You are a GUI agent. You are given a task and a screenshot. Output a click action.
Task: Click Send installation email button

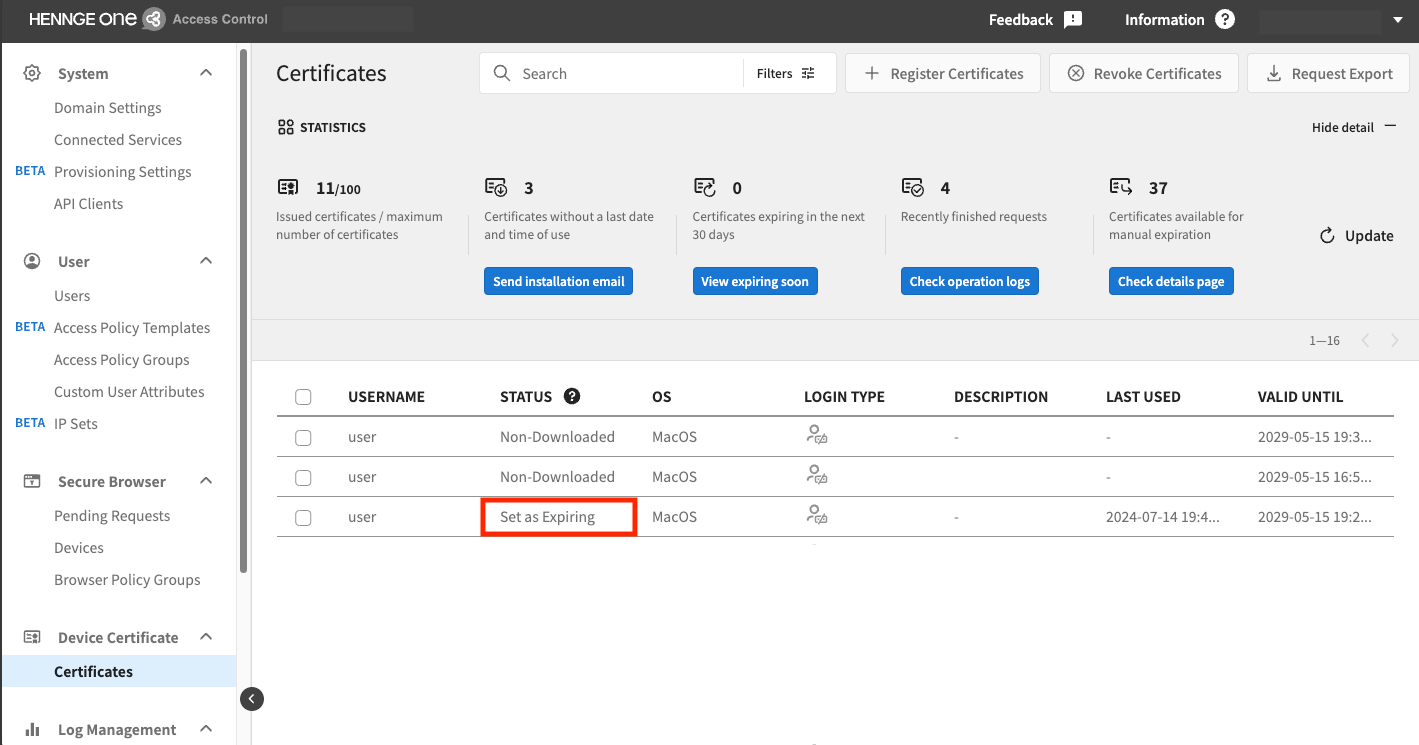559,281
